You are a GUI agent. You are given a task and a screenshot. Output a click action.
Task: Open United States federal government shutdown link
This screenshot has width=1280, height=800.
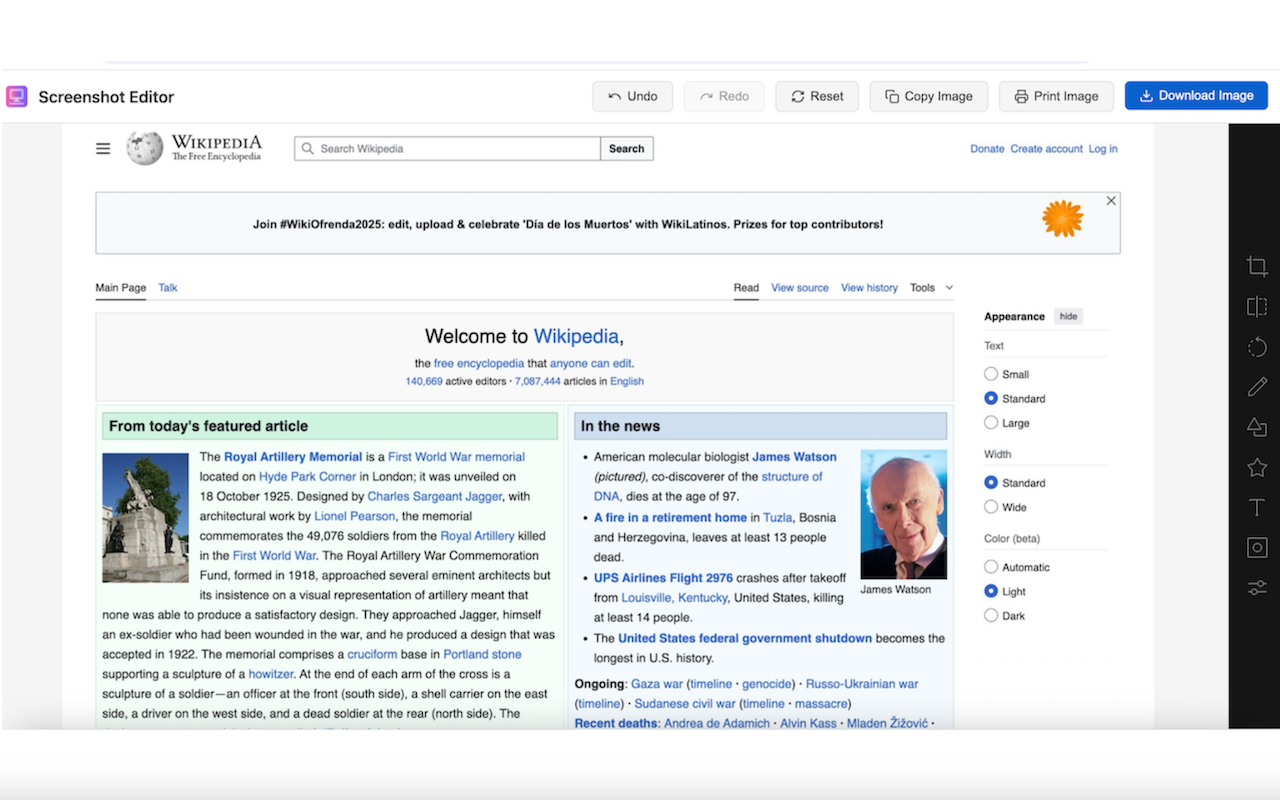(x=745, y=638)
